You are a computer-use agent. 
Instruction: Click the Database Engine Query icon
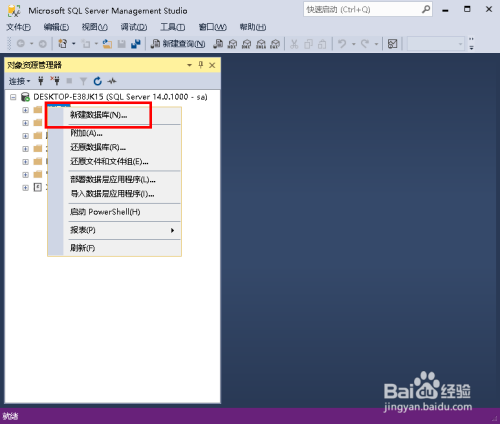(218, 44)
